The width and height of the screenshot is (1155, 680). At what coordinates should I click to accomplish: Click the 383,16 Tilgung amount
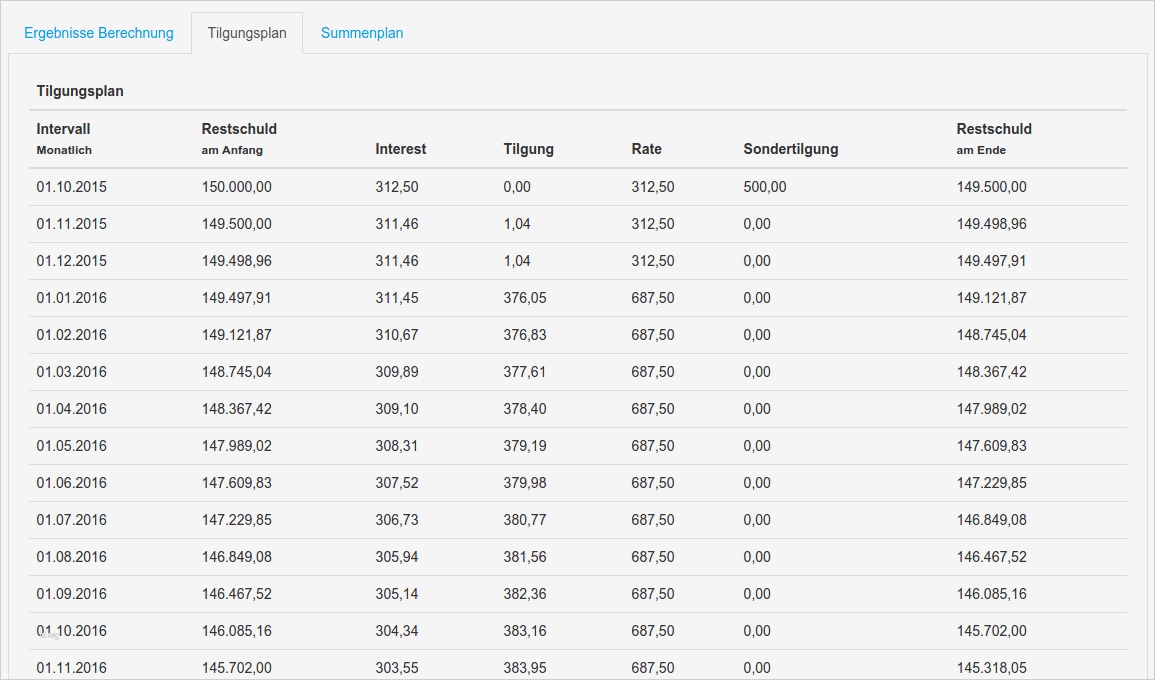point(525,631)
